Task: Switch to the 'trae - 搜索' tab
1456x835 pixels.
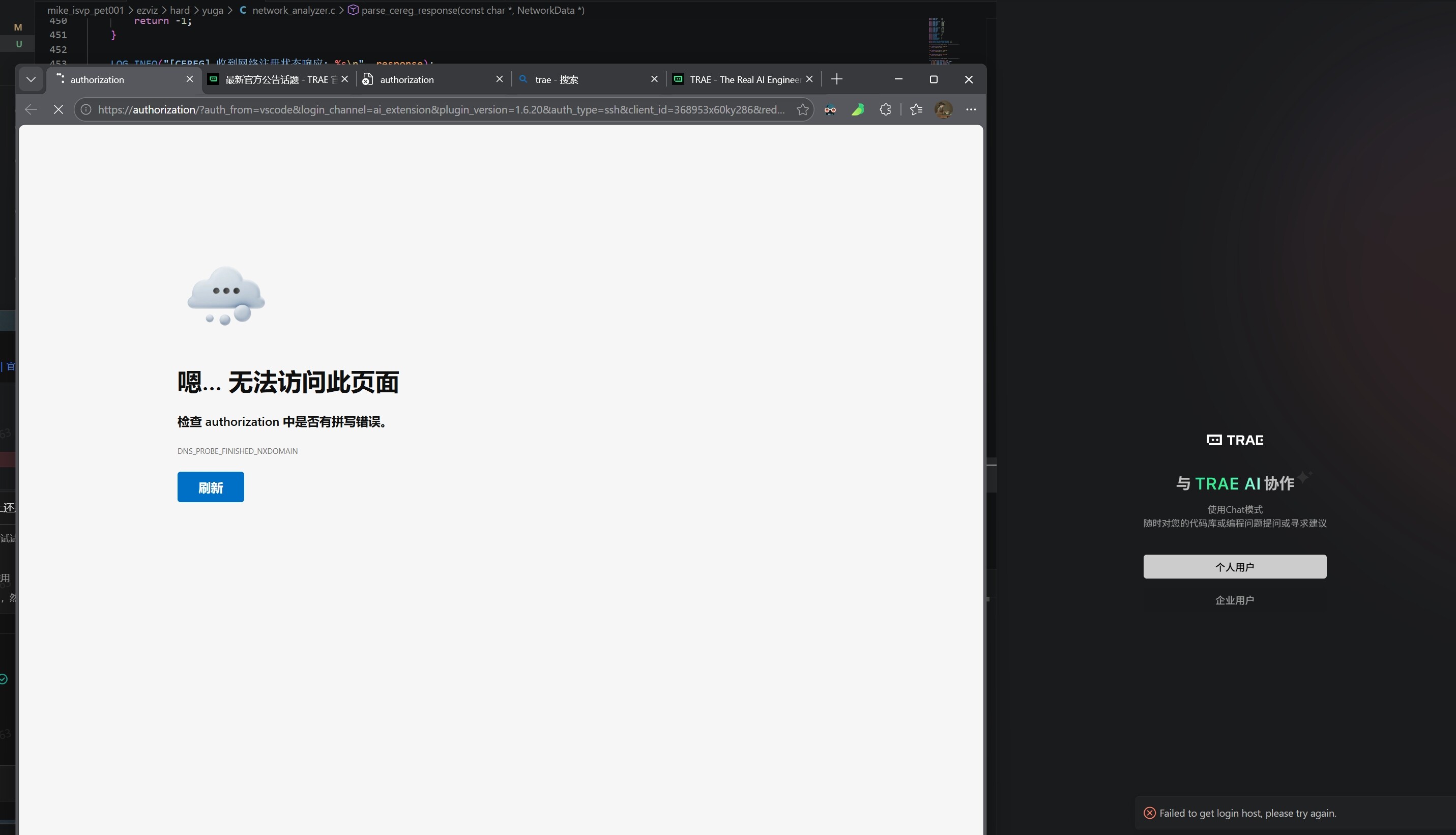Action: click(579, 80)
